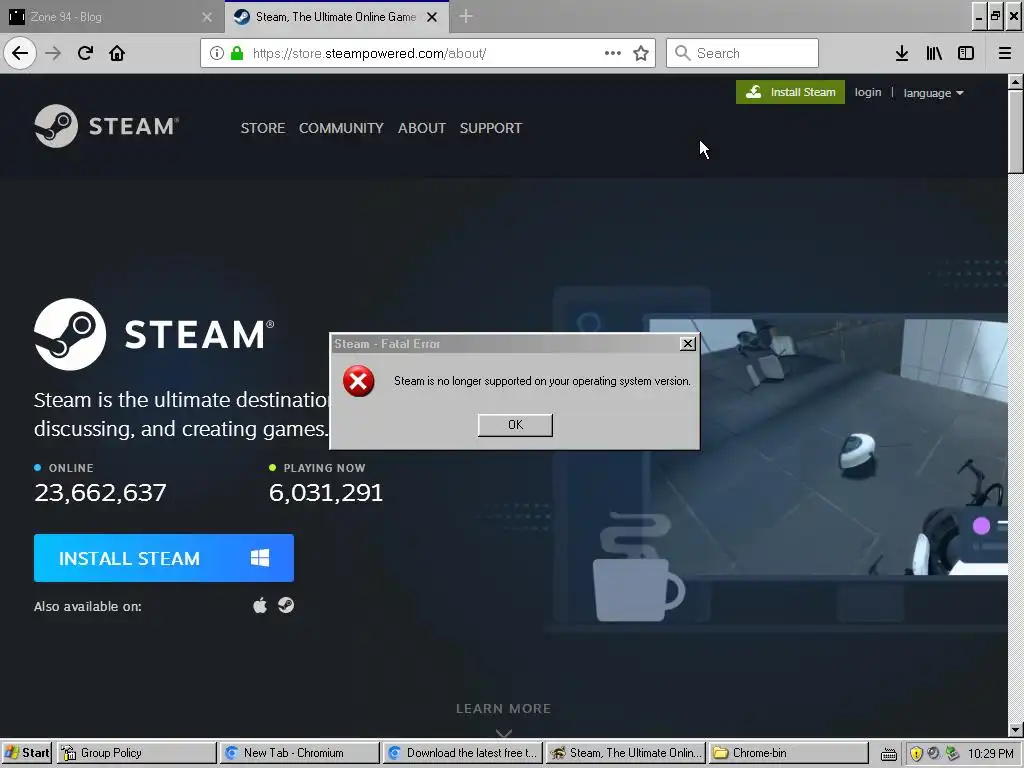Open the browser home page
1024x768 pixels.
coord(117,53)
